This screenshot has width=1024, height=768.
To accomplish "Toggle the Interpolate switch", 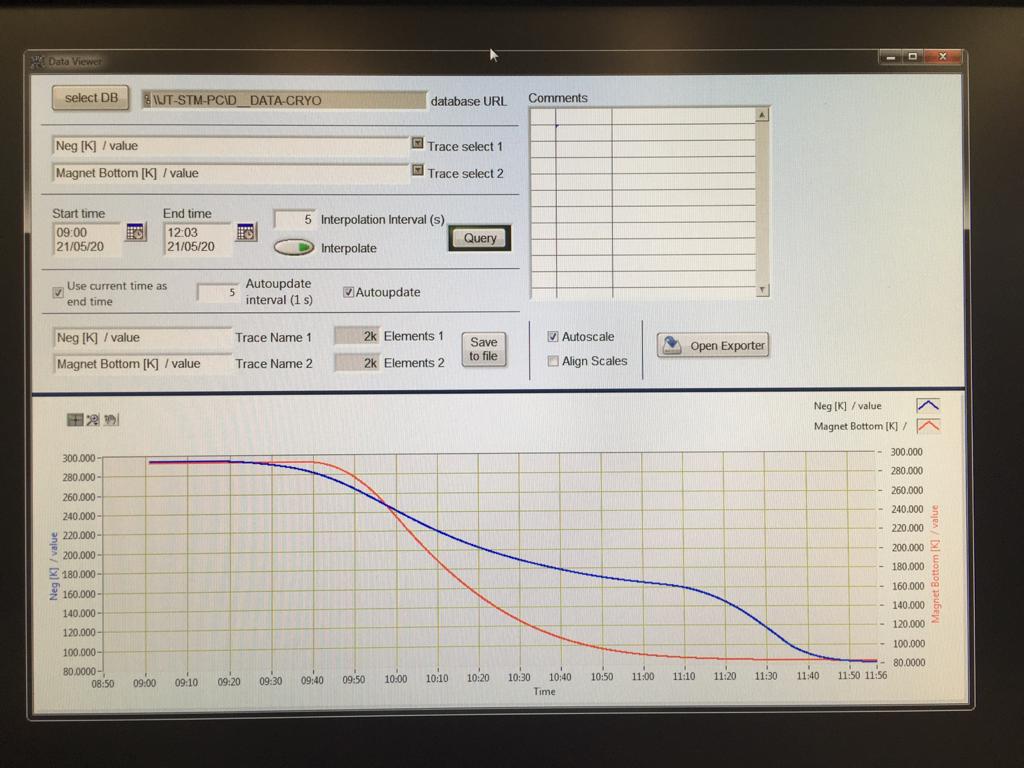I will click(x=293, y=246).
